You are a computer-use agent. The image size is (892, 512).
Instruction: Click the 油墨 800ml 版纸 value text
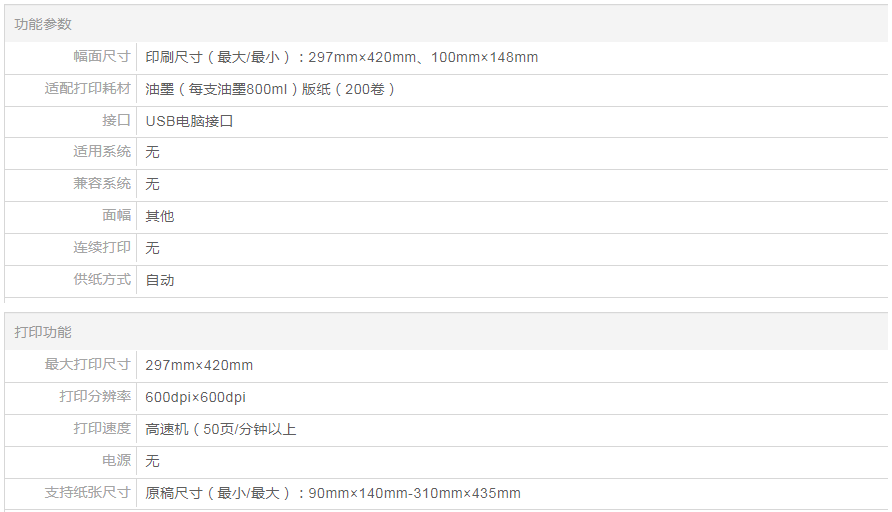pyautogui.click(x=271, y=89)
